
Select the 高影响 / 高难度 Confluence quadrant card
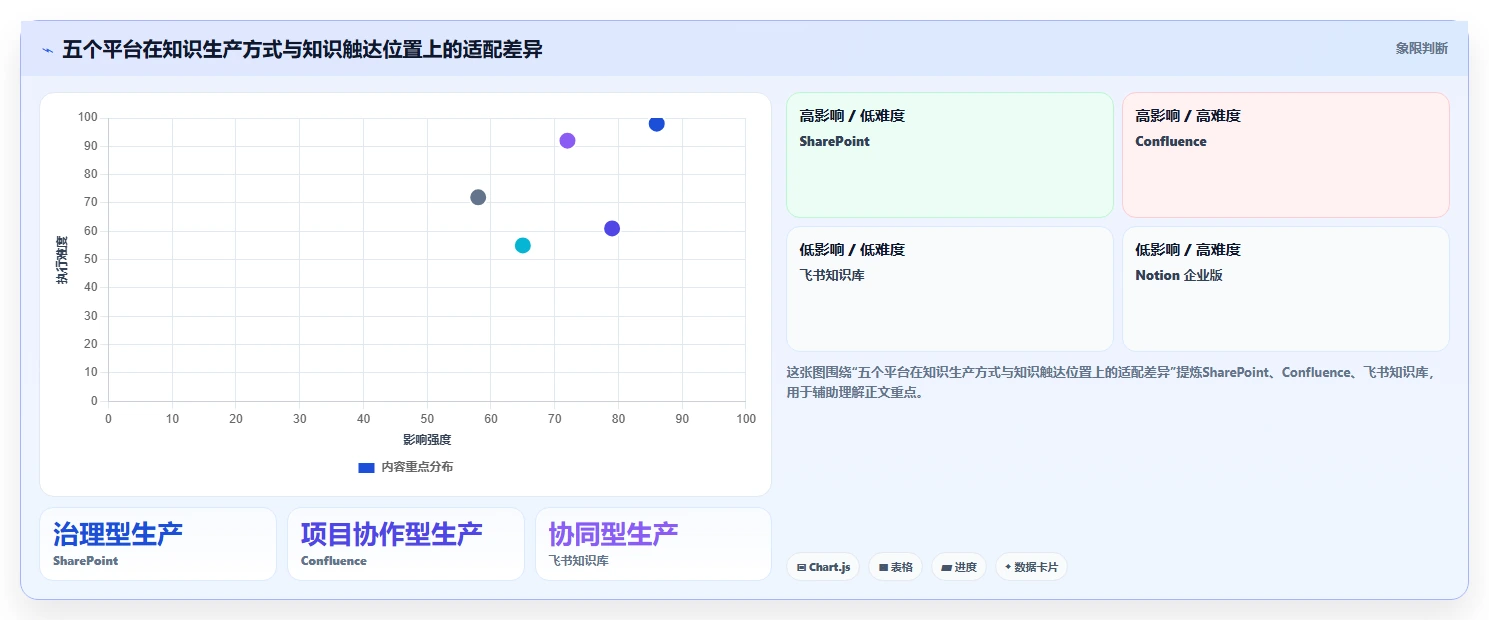(x=1285, y=155)
